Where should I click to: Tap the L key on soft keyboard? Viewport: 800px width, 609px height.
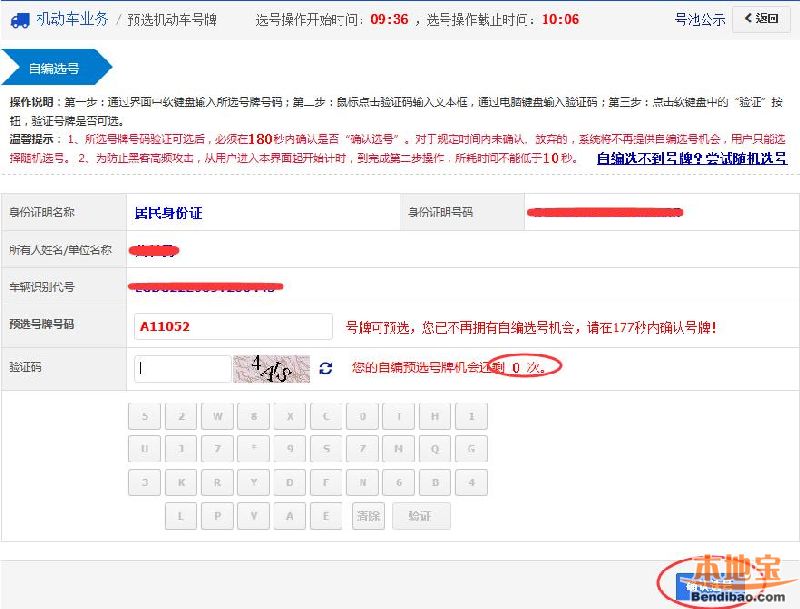[x=181, y=516]
